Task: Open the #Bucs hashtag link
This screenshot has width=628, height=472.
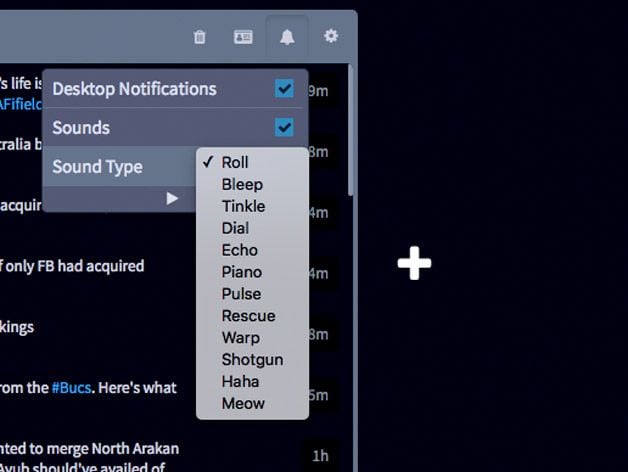Action: click(x=71, y=388)
